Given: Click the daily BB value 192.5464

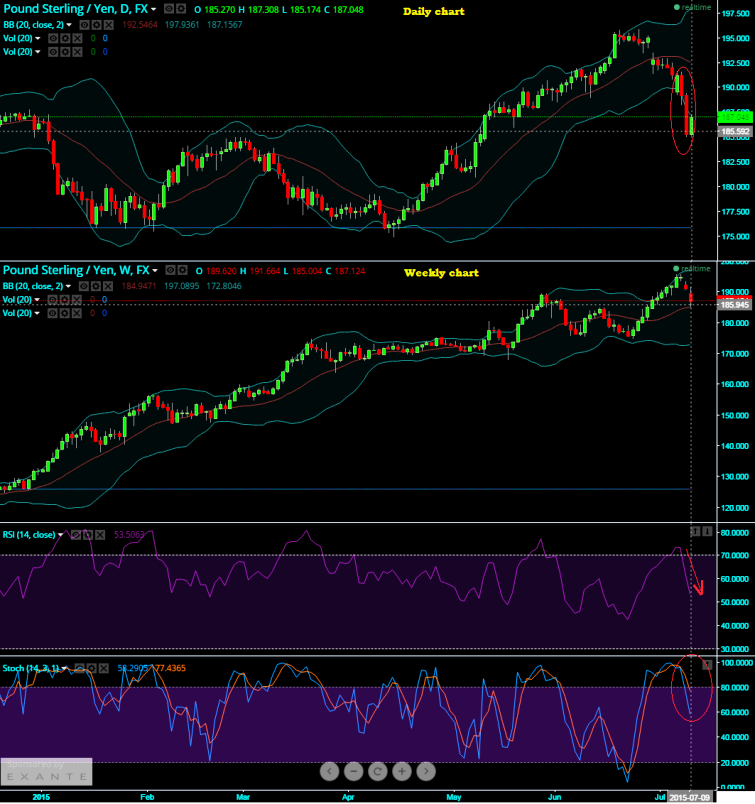Looking at the screenshot, I should [140, 25].
